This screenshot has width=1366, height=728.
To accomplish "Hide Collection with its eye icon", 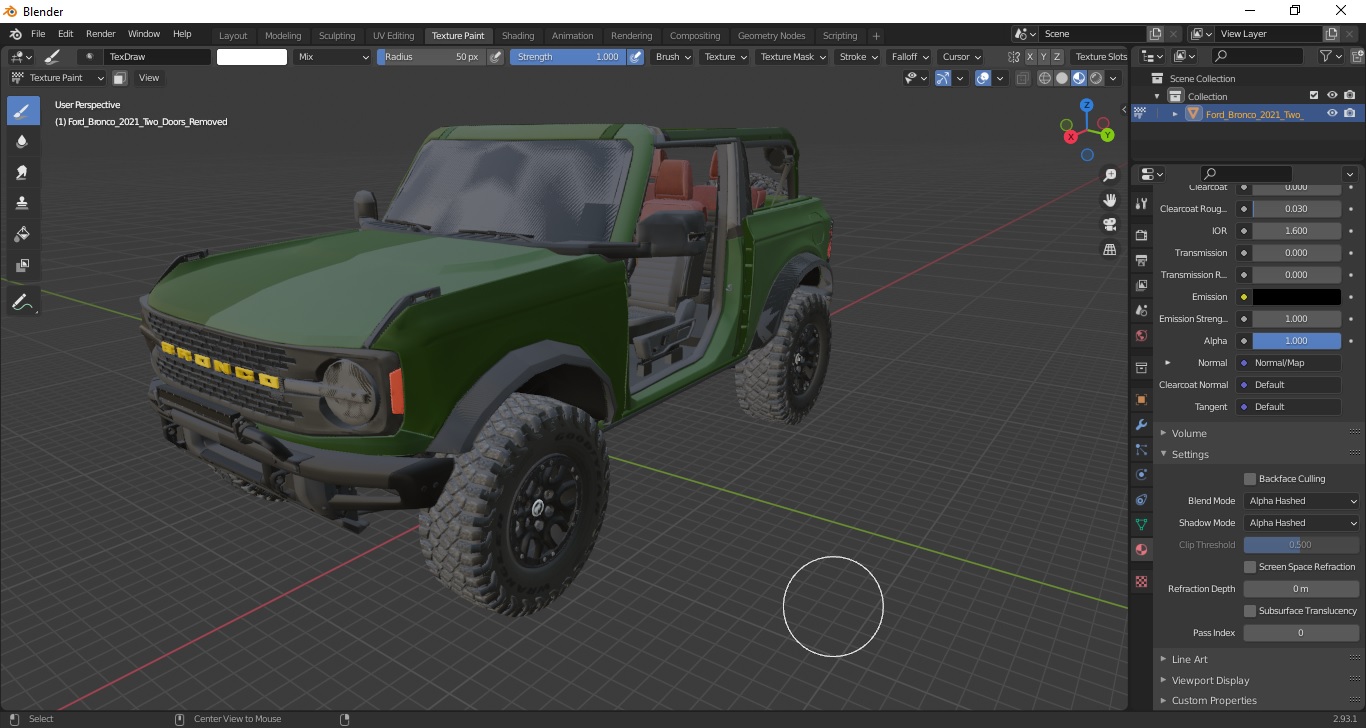I will point(1332,96).
